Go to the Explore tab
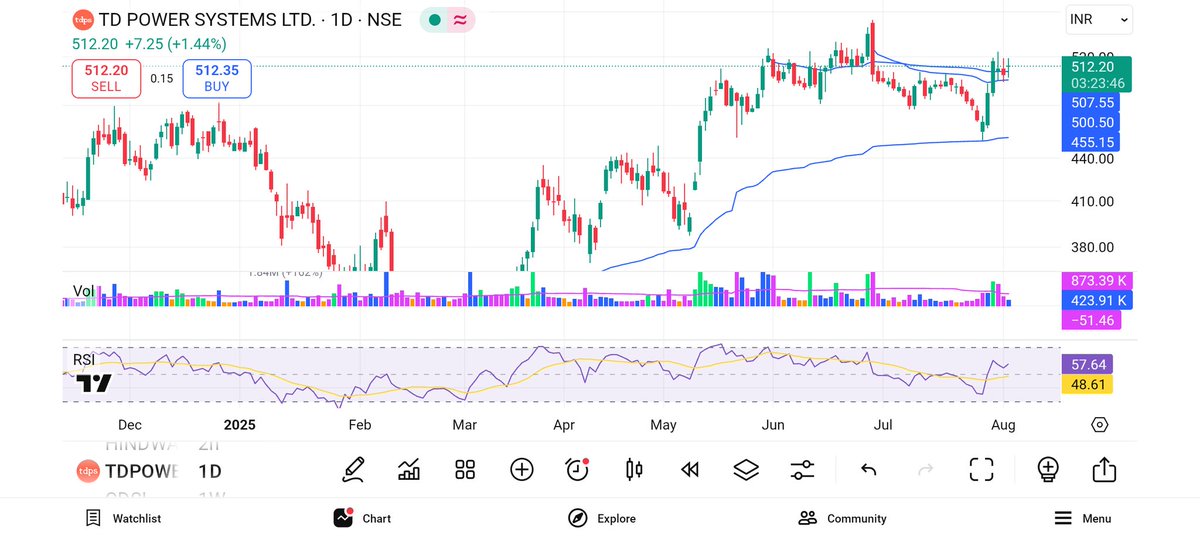1200x539 pixels. tap(602, 518)
